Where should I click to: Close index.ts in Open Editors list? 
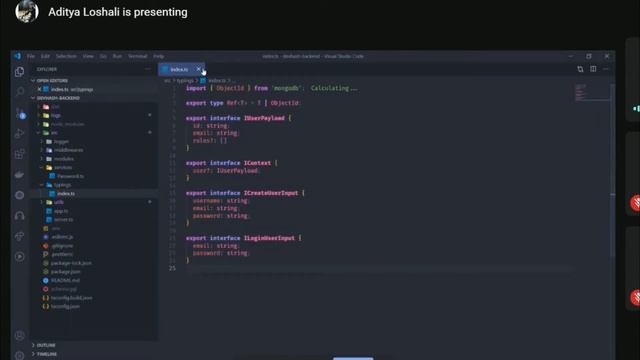[x=39, y=89]
